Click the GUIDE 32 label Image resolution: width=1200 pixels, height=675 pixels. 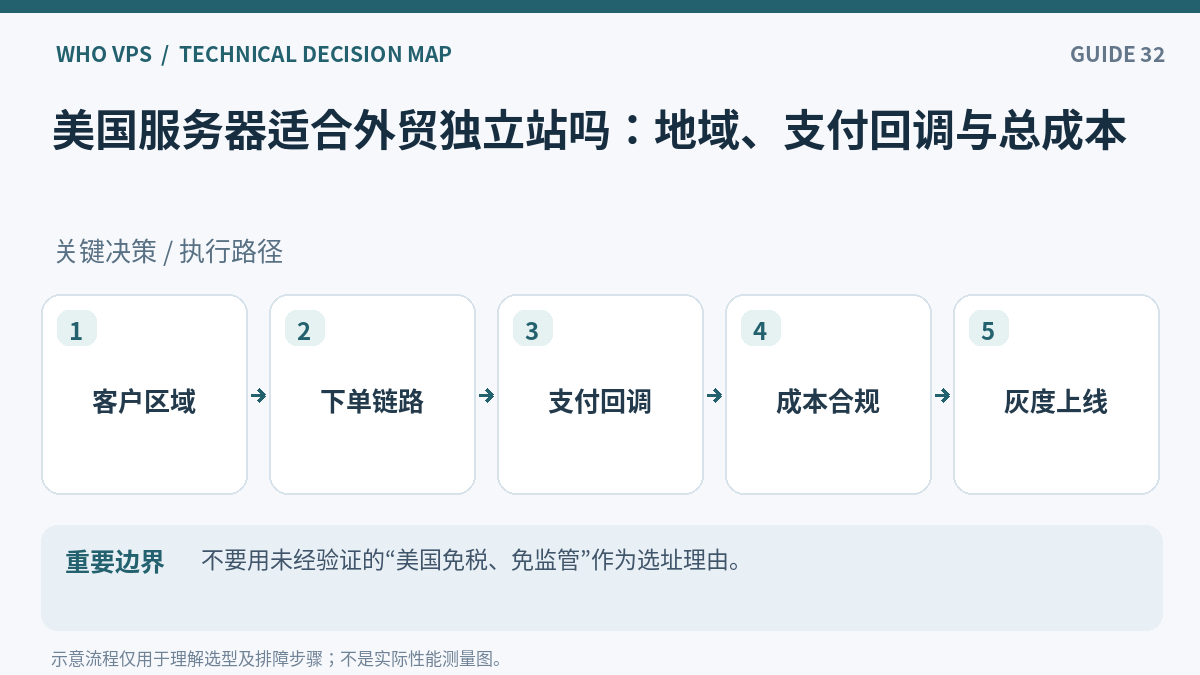[x=1117, y=54]
